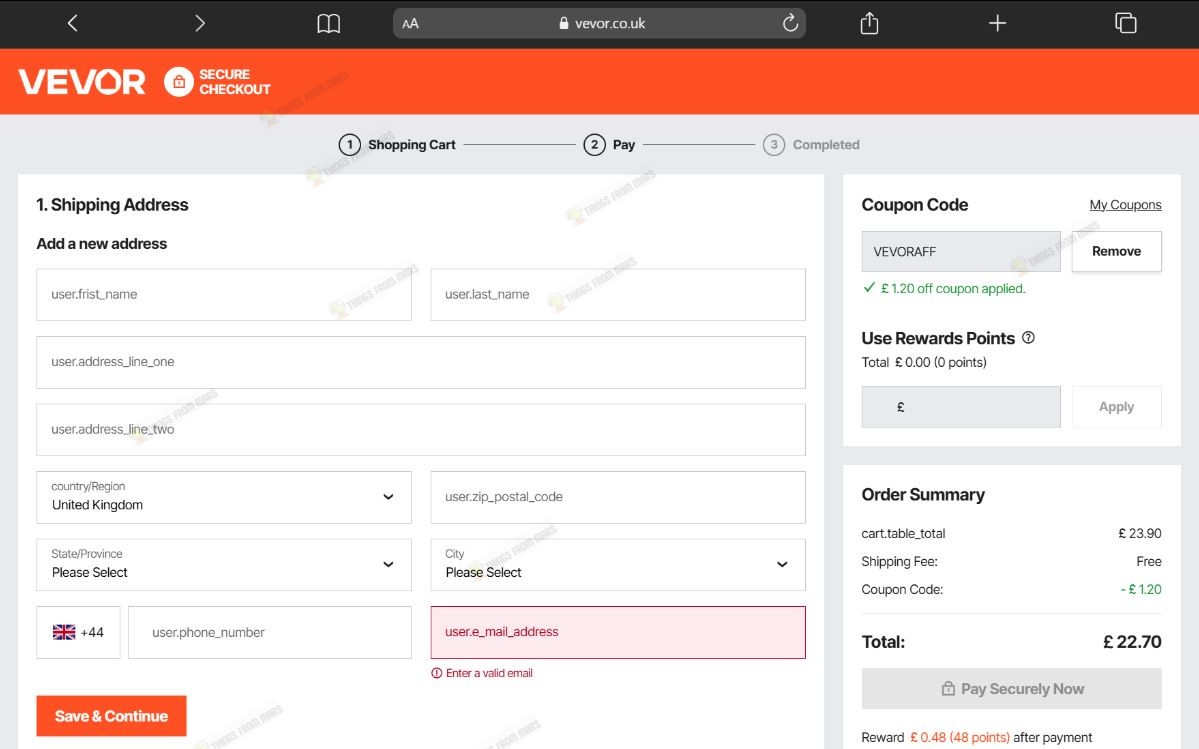
Task: Click the '1. Shipping Address' heading
Action: coord(112,205)
